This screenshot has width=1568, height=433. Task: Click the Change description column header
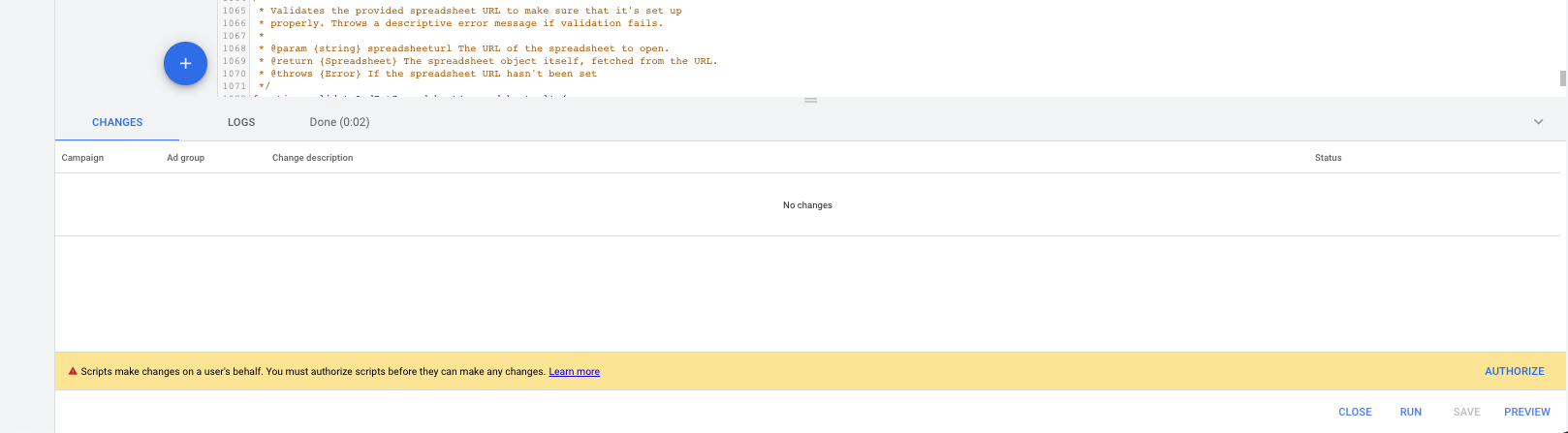click(x=312, y=158)
